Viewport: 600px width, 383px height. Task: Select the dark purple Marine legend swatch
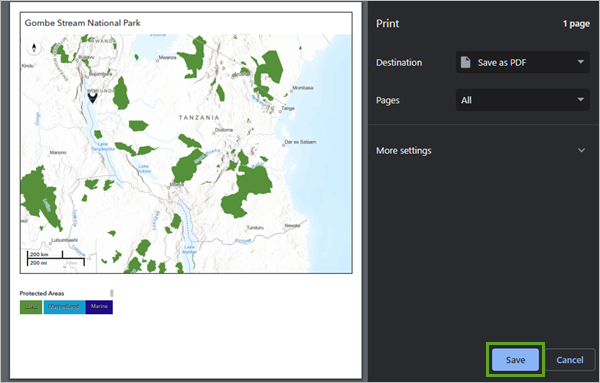(x=99, y=307)
